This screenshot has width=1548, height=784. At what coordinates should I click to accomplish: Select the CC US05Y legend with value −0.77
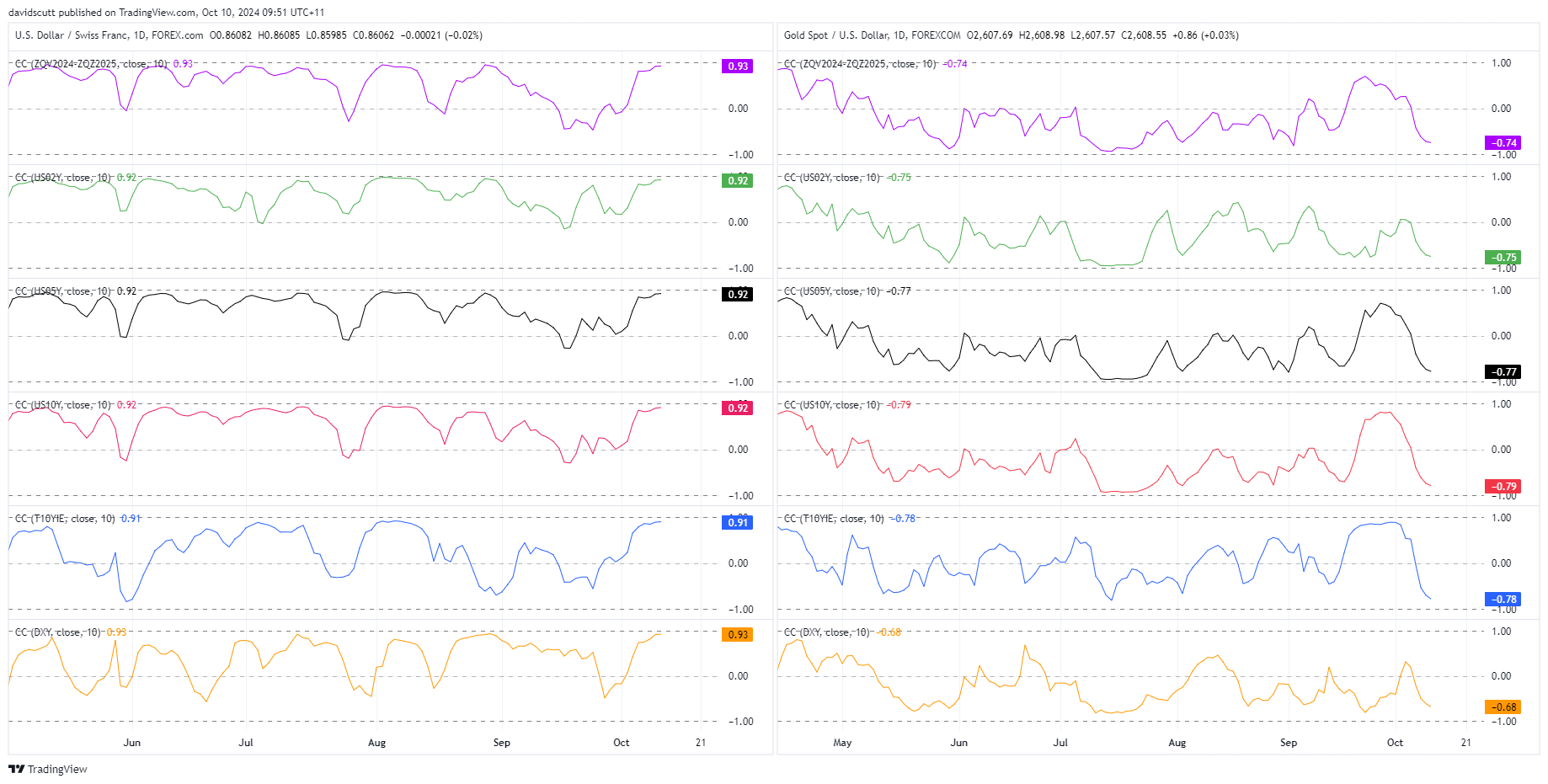[x=847, y=291]
